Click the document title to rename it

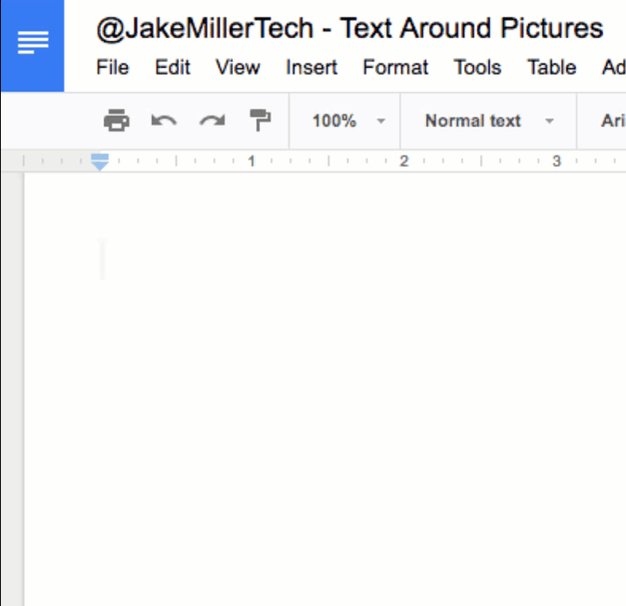click(x=350, y=28)
